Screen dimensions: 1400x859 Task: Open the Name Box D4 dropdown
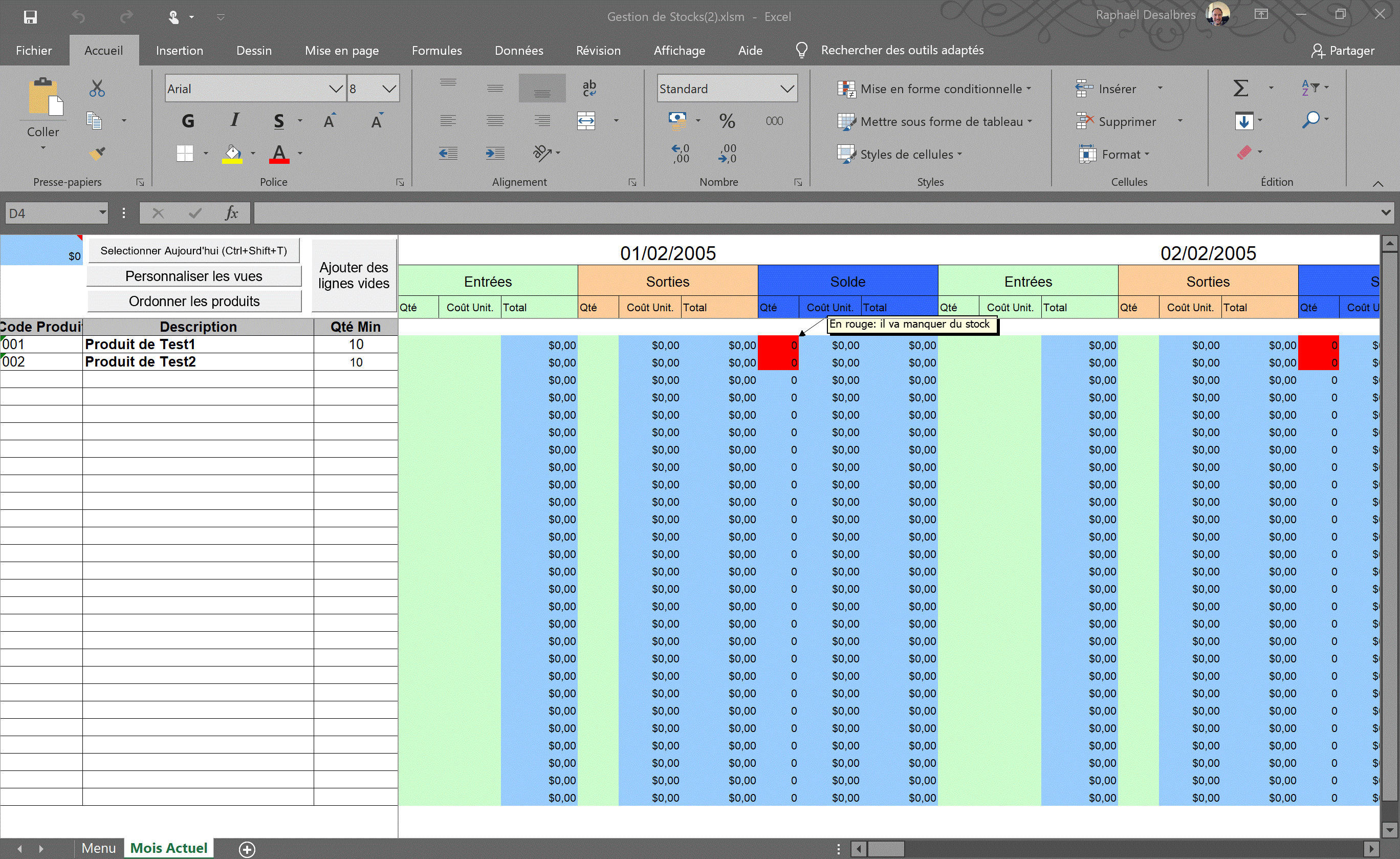(102, 213)
